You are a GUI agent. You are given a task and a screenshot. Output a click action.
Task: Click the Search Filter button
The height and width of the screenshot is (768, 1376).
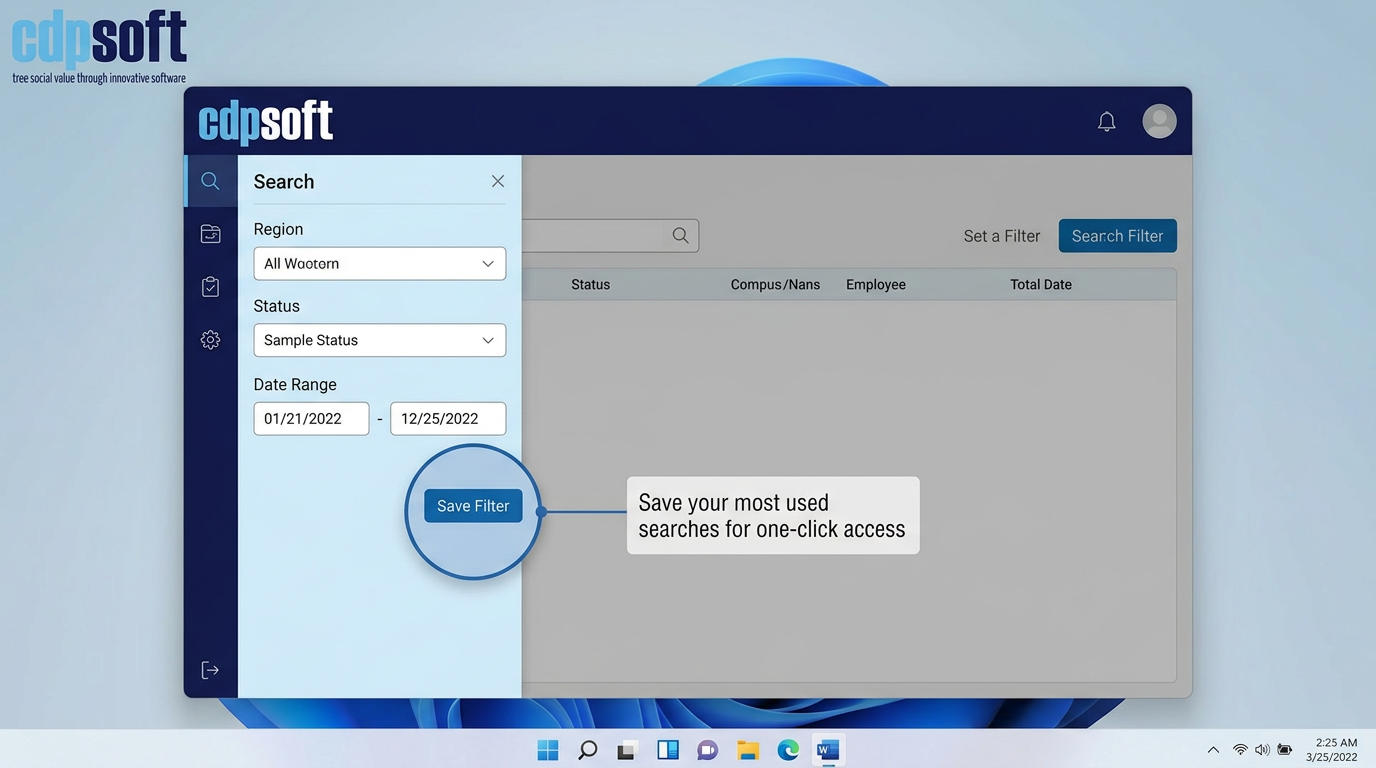pos(1117,236)
